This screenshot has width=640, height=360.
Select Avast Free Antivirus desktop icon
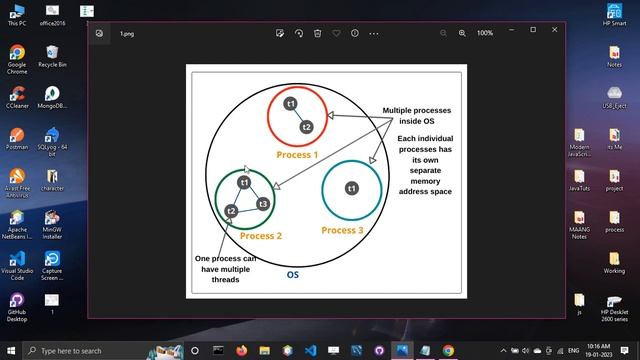coord(17,183)
